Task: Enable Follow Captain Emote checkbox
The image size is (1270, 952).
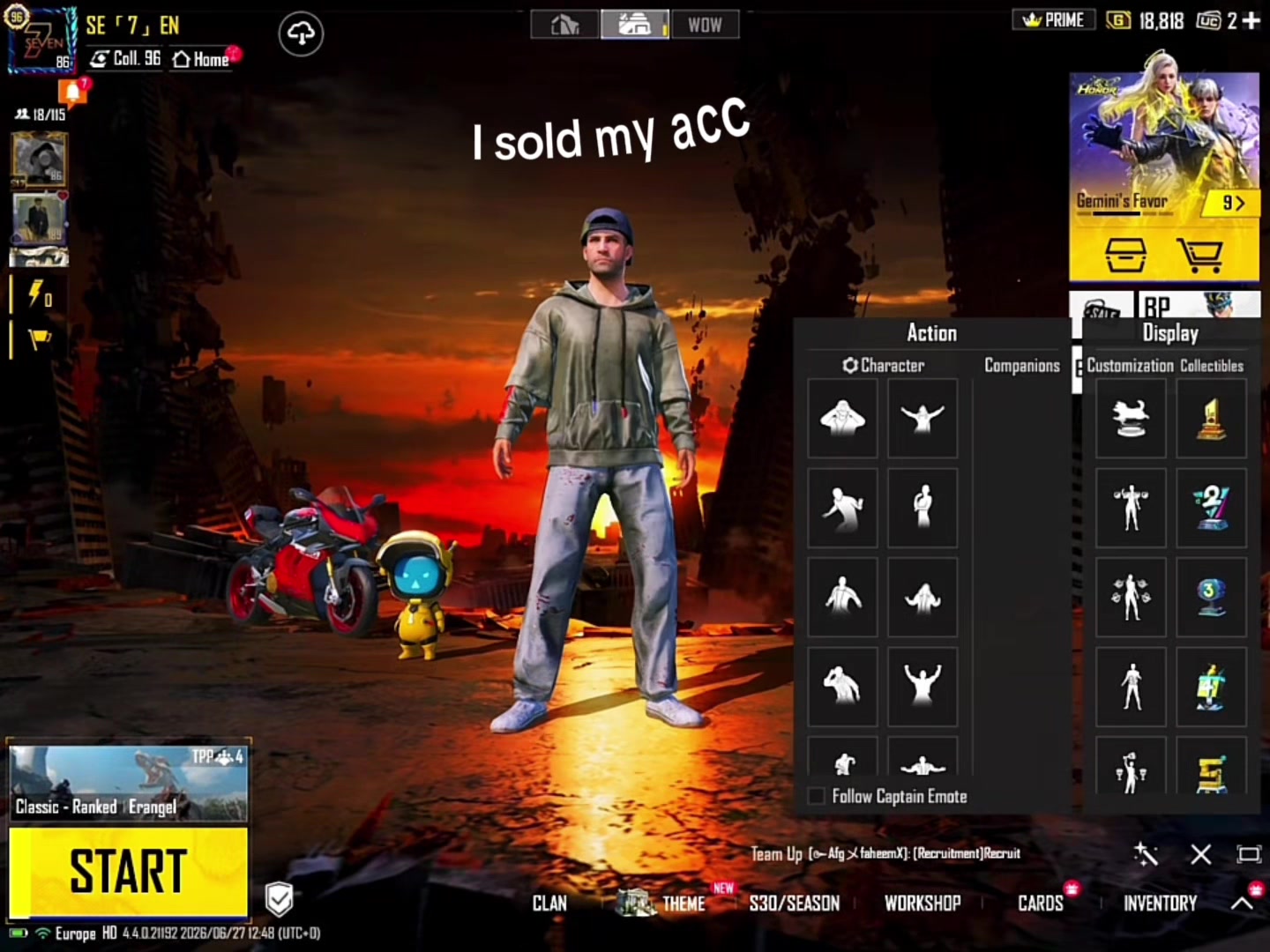Action: point(817,796)
